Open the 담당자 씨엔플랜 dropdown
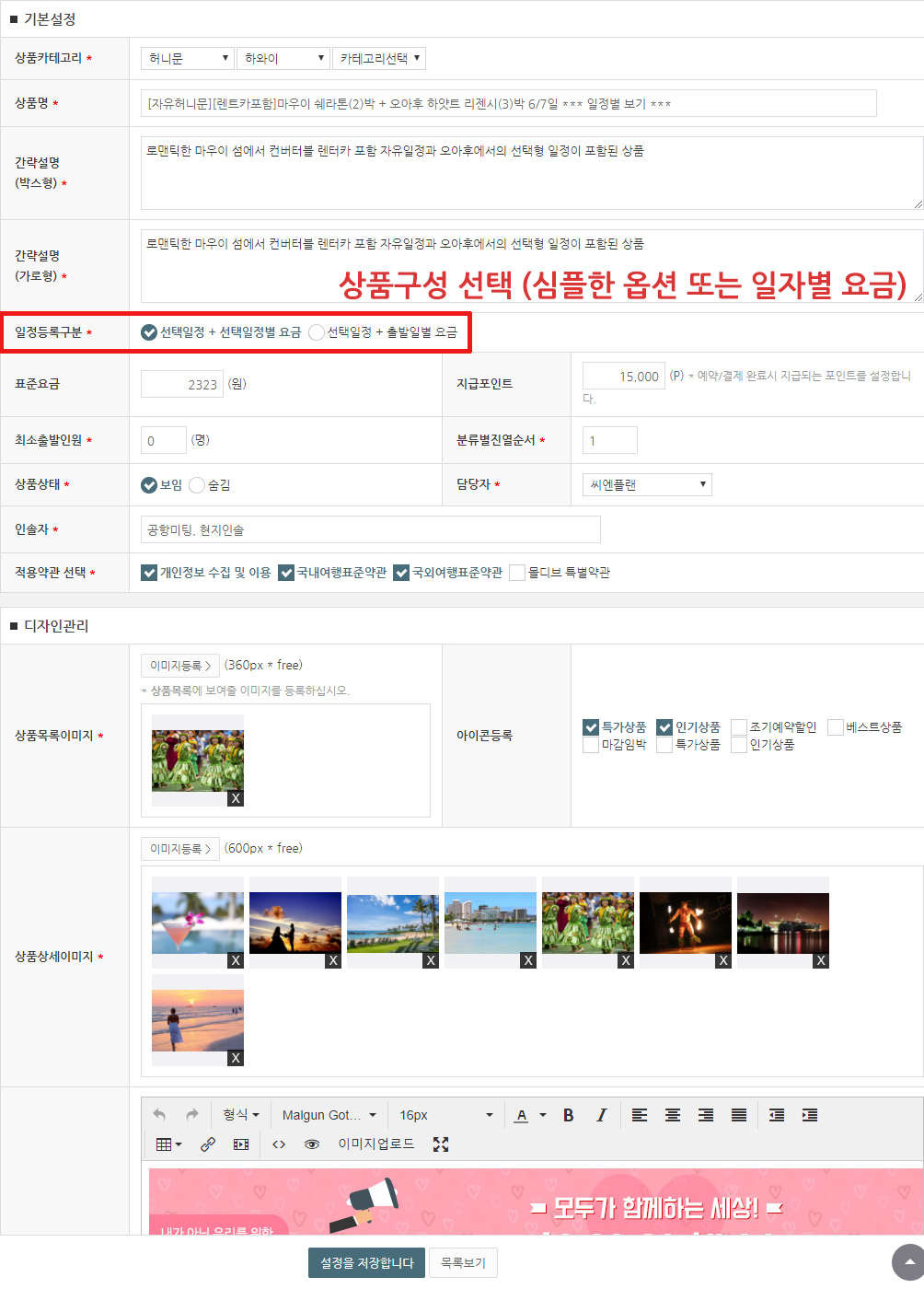 pos(647,484)
